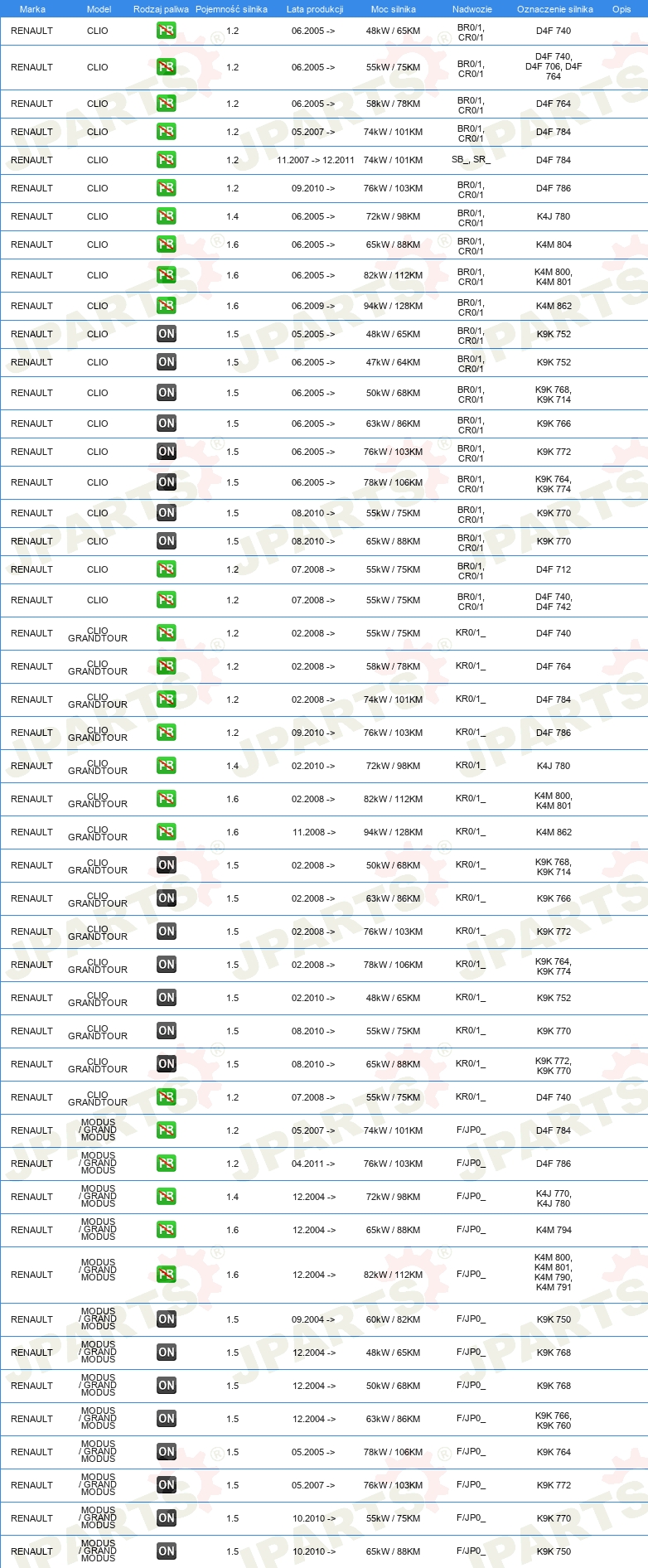Click the PB icon in the CLIO GRANDTOUR D4F 786 row

click(167, 733)
